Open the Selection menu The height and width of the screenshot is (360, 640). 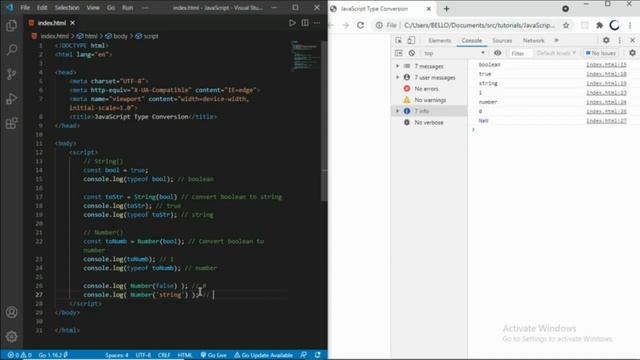coord(67,7)
